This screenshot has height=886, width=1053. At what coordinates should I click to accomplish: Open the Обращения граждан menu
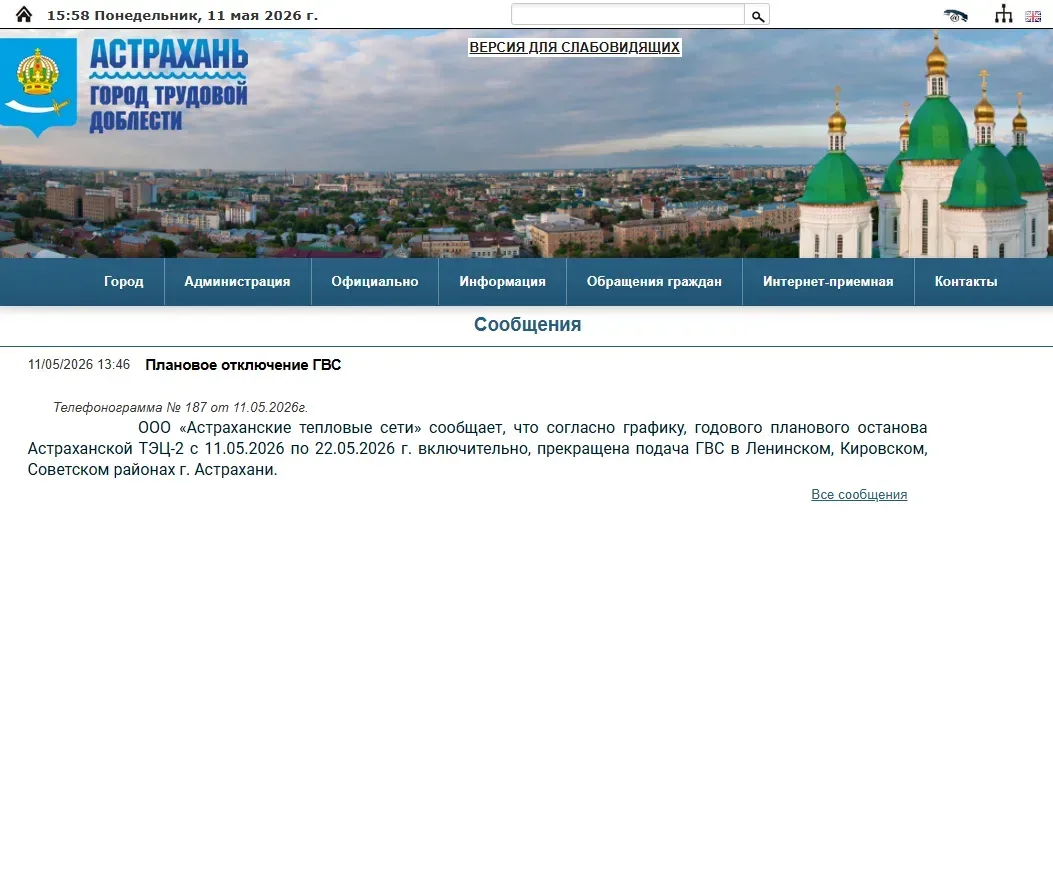coord(654,281)
